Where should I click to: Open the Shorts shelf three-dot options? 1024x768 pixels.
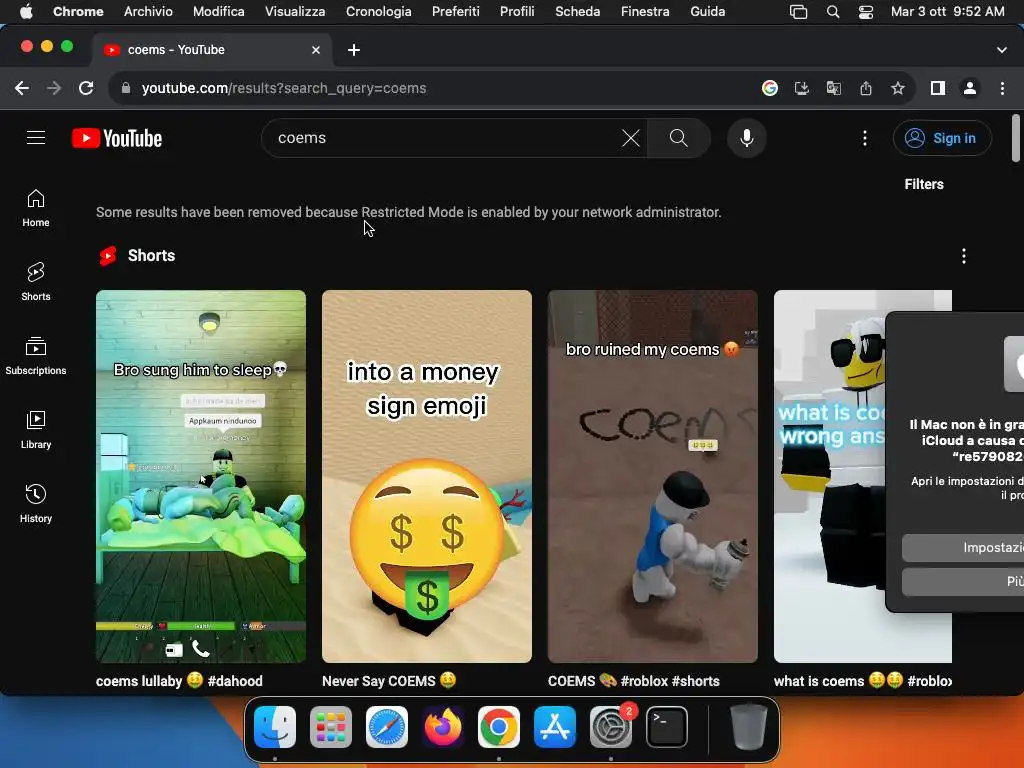tap(963, 255)
